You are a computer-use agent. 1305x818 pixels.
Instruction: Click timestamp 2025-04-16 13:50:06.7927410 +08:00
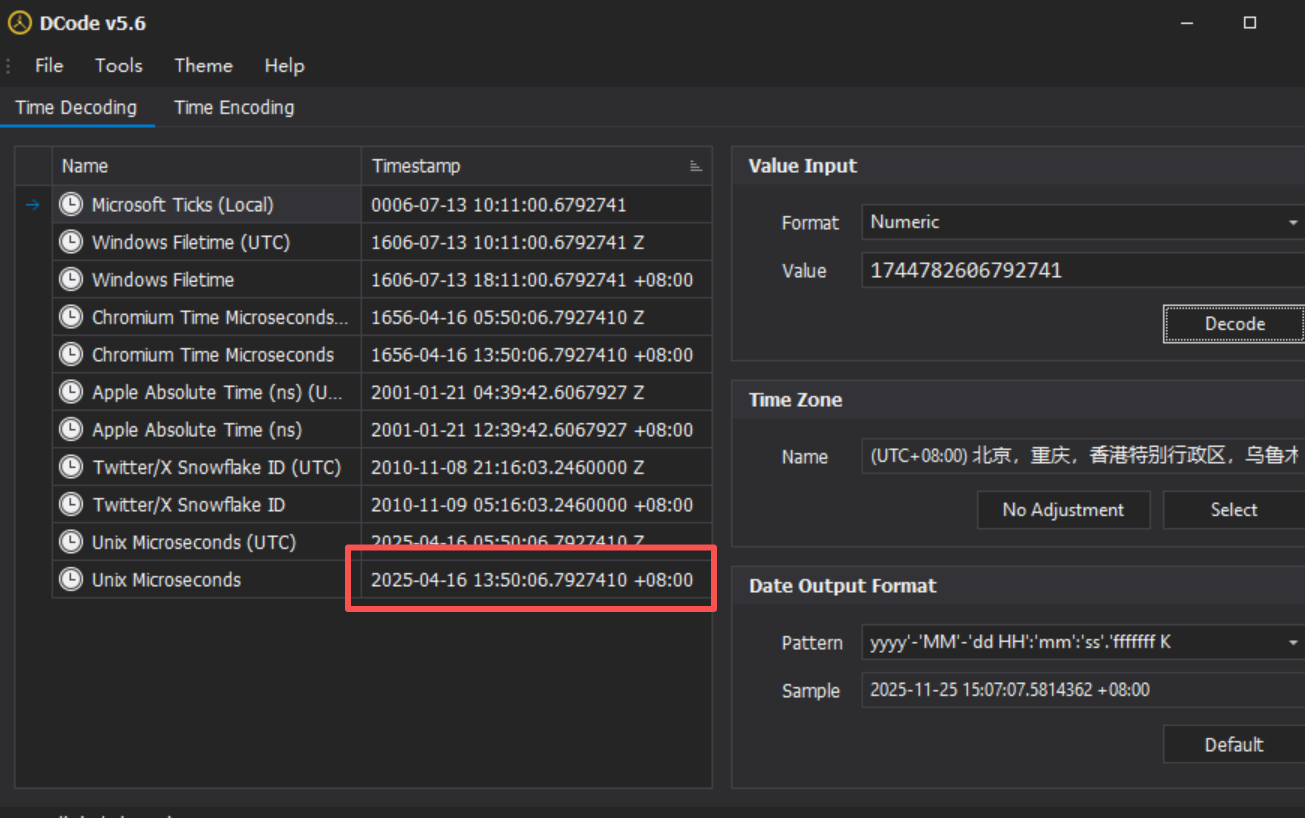[532, 581]
